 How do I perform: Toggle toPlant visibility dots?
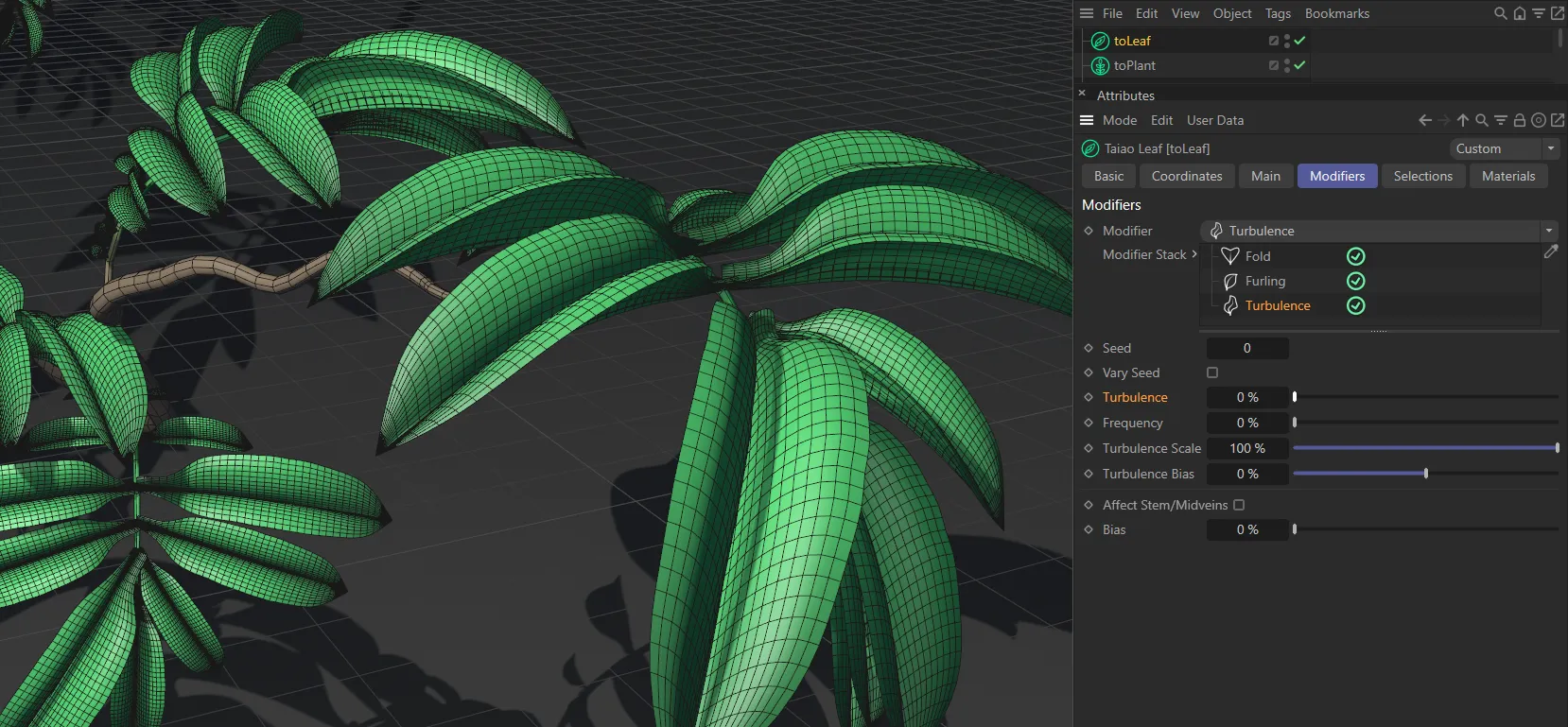[x=1287, y=65]
